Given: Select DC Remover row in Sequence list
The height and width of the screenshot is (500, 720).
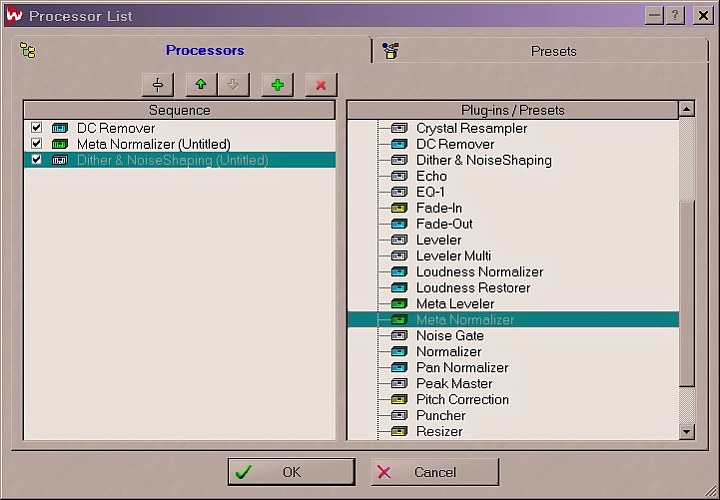Looking at the screenshot, I should [x=180, y=128].
